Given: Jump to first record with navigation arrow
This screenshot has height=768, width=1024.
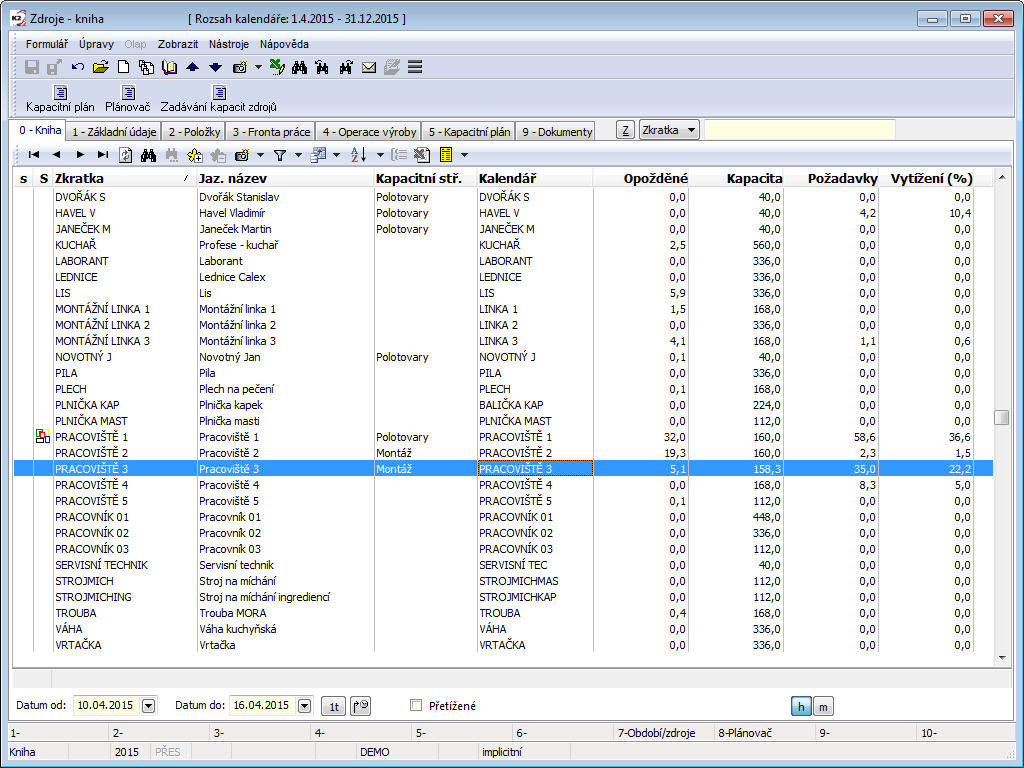Looking at the screenshot, I should click(34, 155).
